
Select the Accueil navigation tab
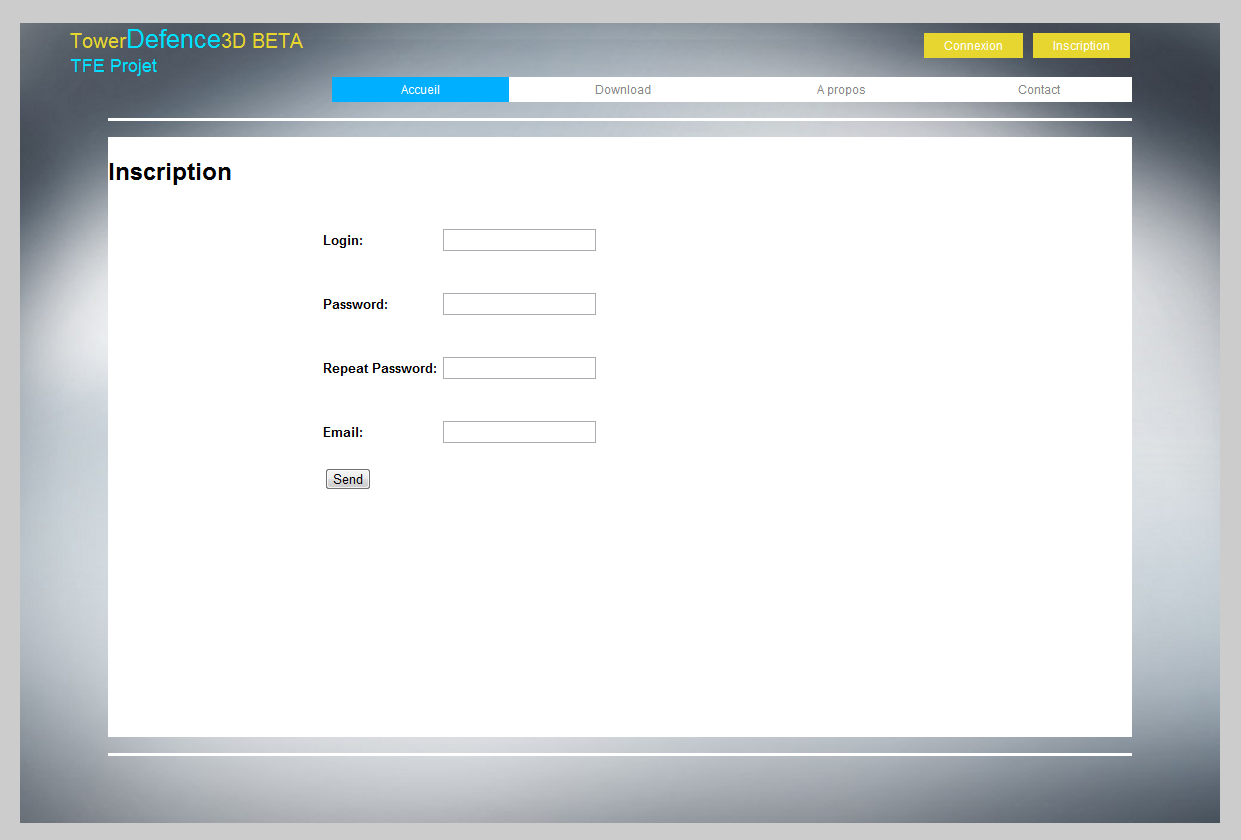pos(420,90)
